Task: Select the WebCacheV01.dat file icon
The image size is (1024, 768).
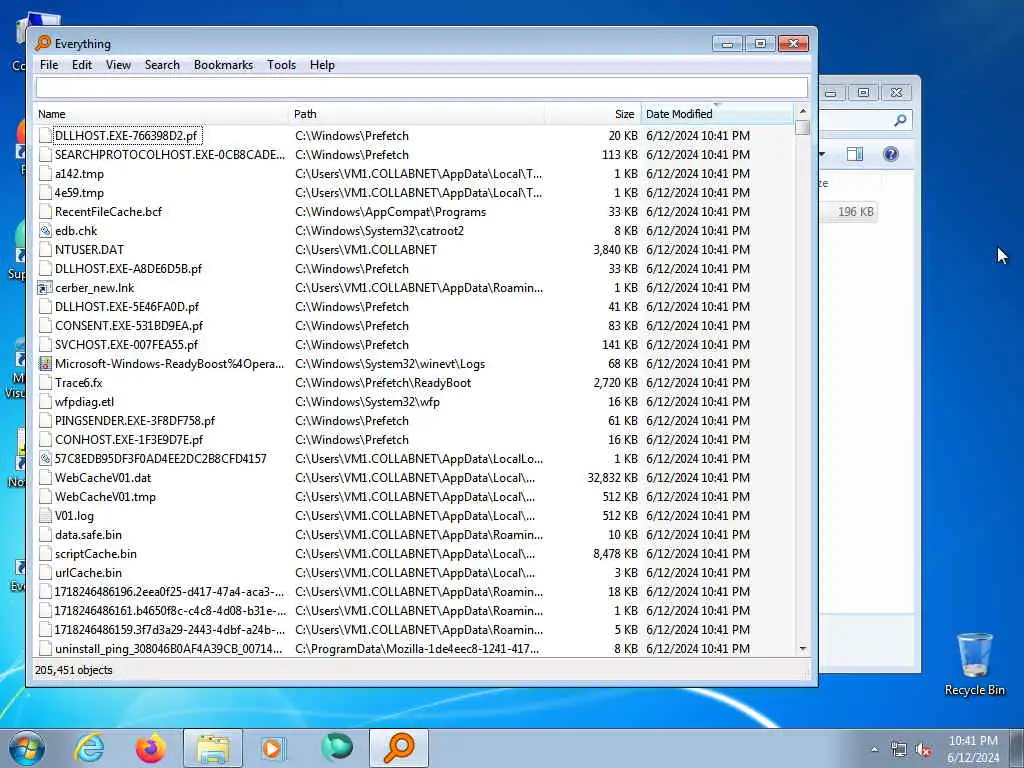Action: 45,478
